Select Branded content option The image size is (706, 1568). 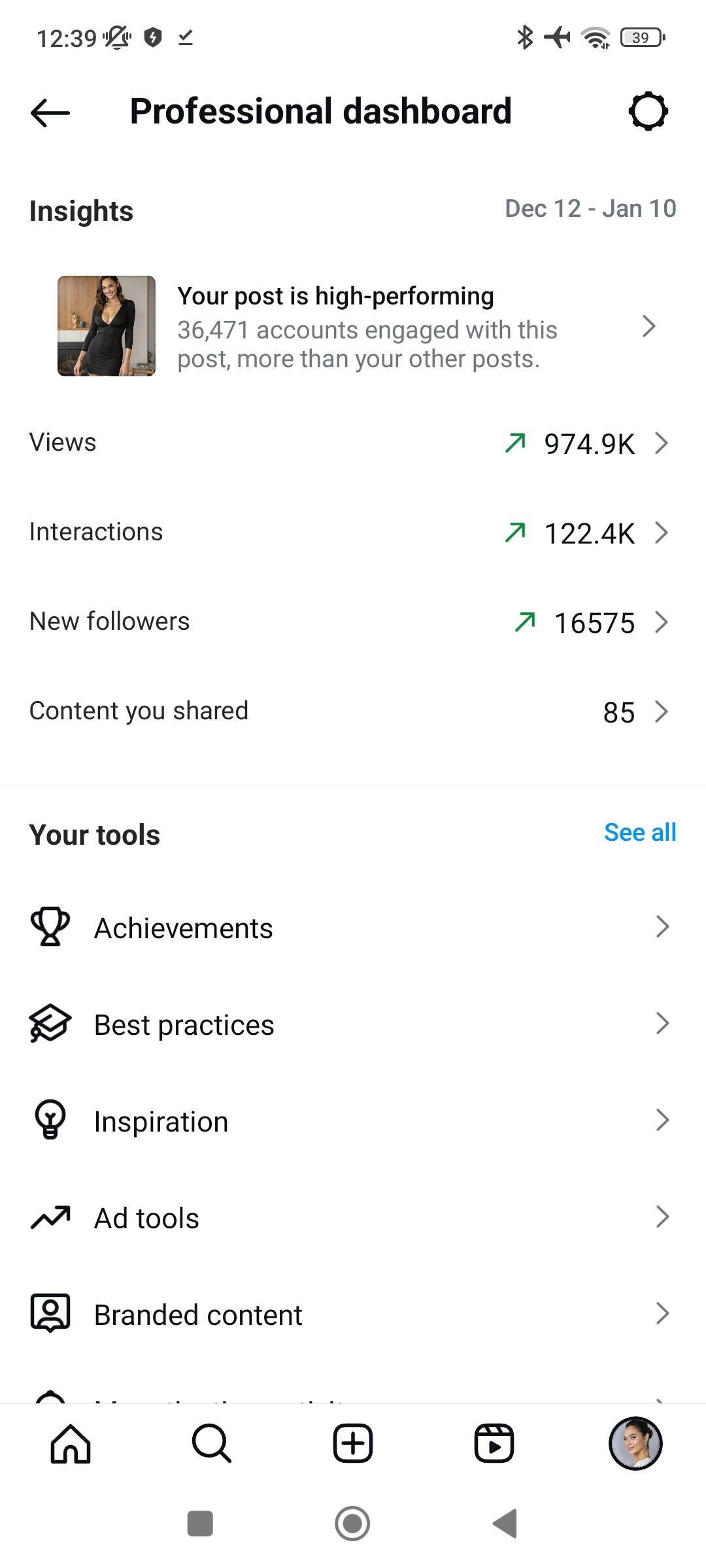[x=198, y=1315]
